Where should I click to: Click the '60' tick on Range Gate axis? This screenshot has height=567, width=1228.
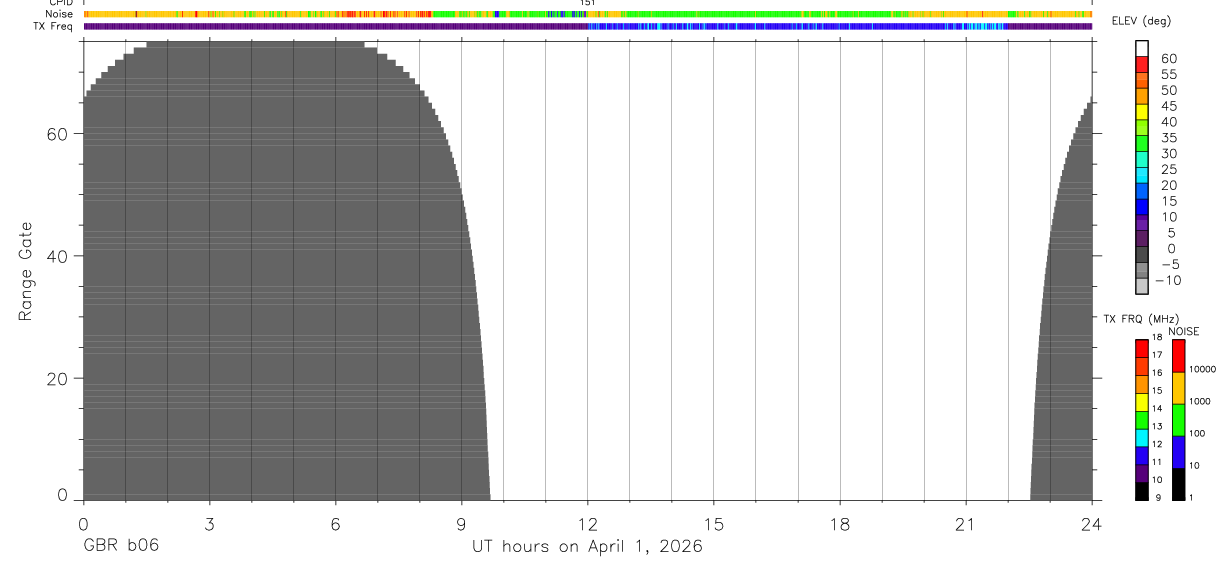pos(57,134)
